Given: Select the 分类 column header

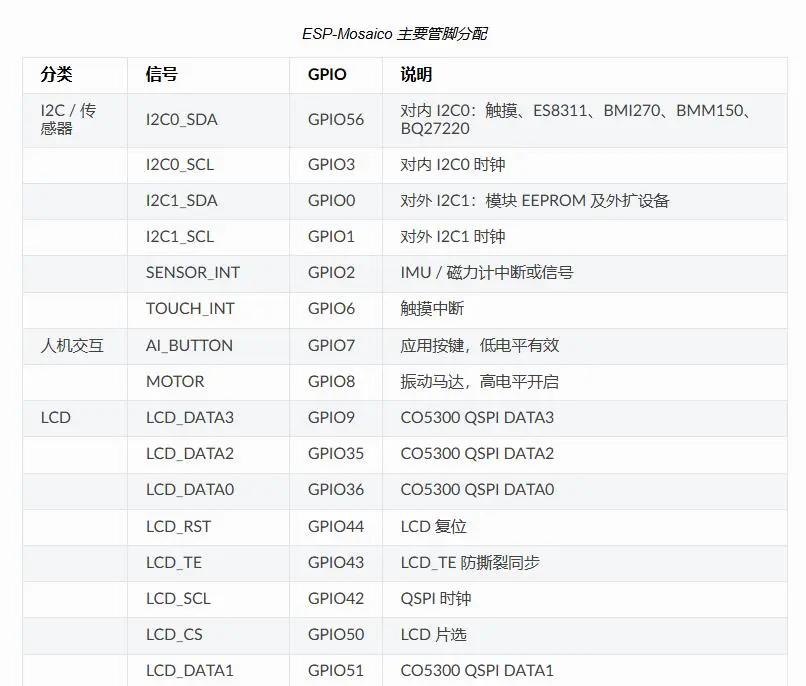Looking at the screenshot, I should (x=57, y=75).
